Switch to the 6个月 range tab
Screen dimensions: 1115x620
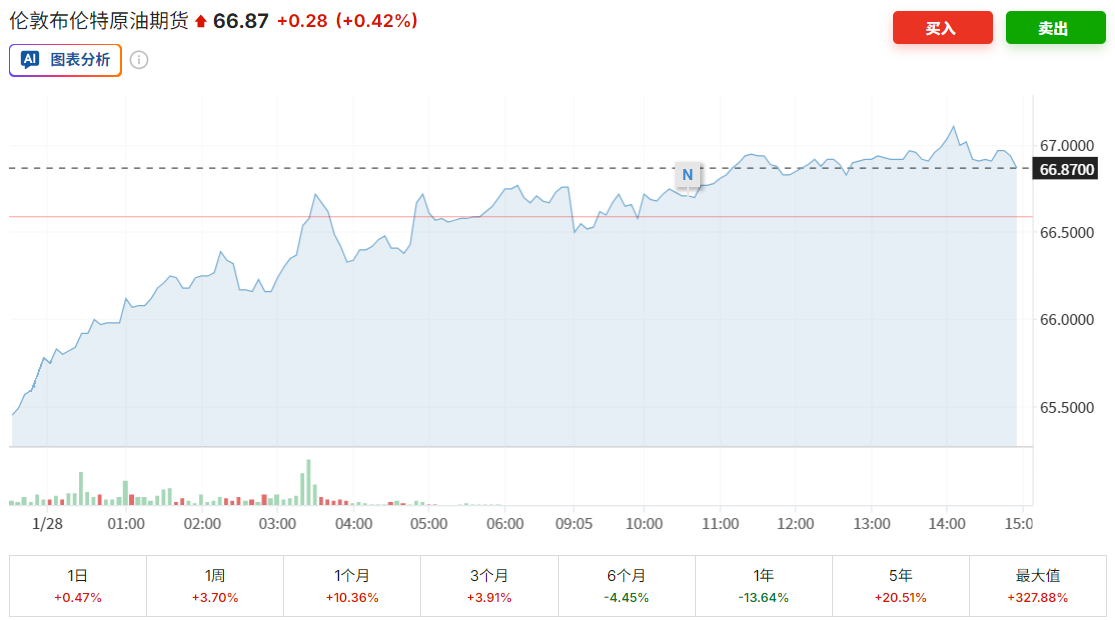click(x=626, y=586)
